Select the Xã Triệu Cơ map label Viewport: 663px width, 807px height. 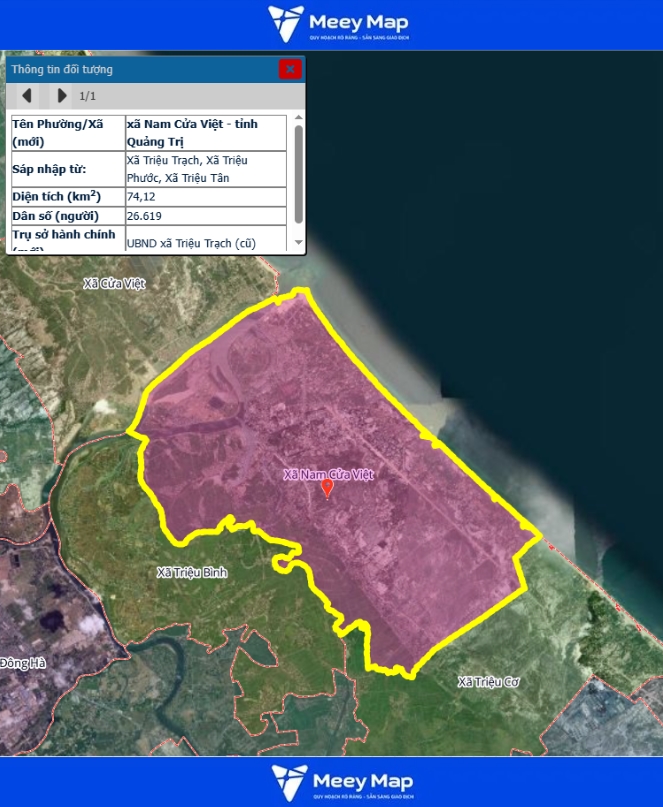pyautogui.click(x=489, y=682)
